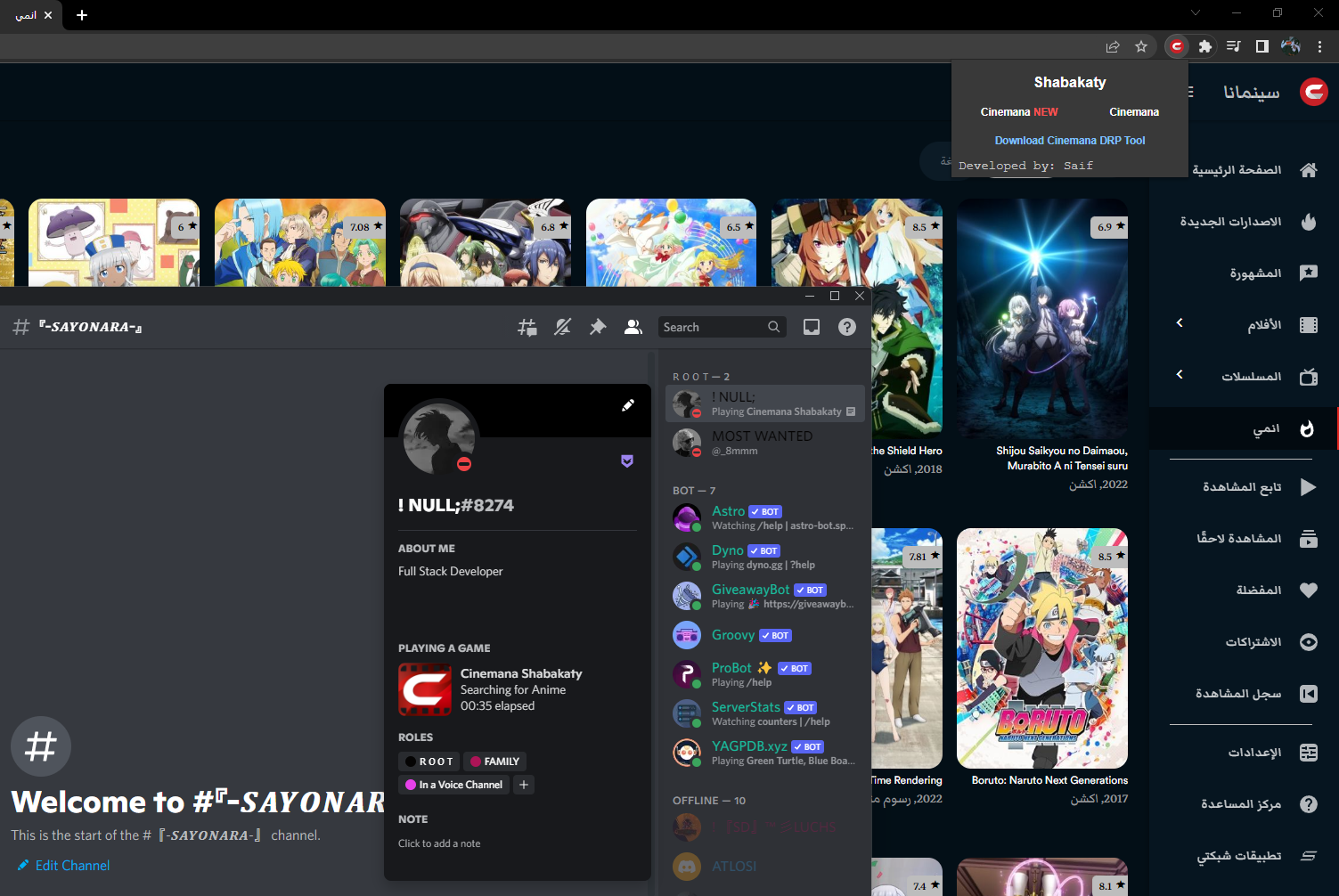The height and width of the screenshot is (896, 1339).
Task: Click Download Cinemana DRP Tool link
Action: click(1070, 141)
